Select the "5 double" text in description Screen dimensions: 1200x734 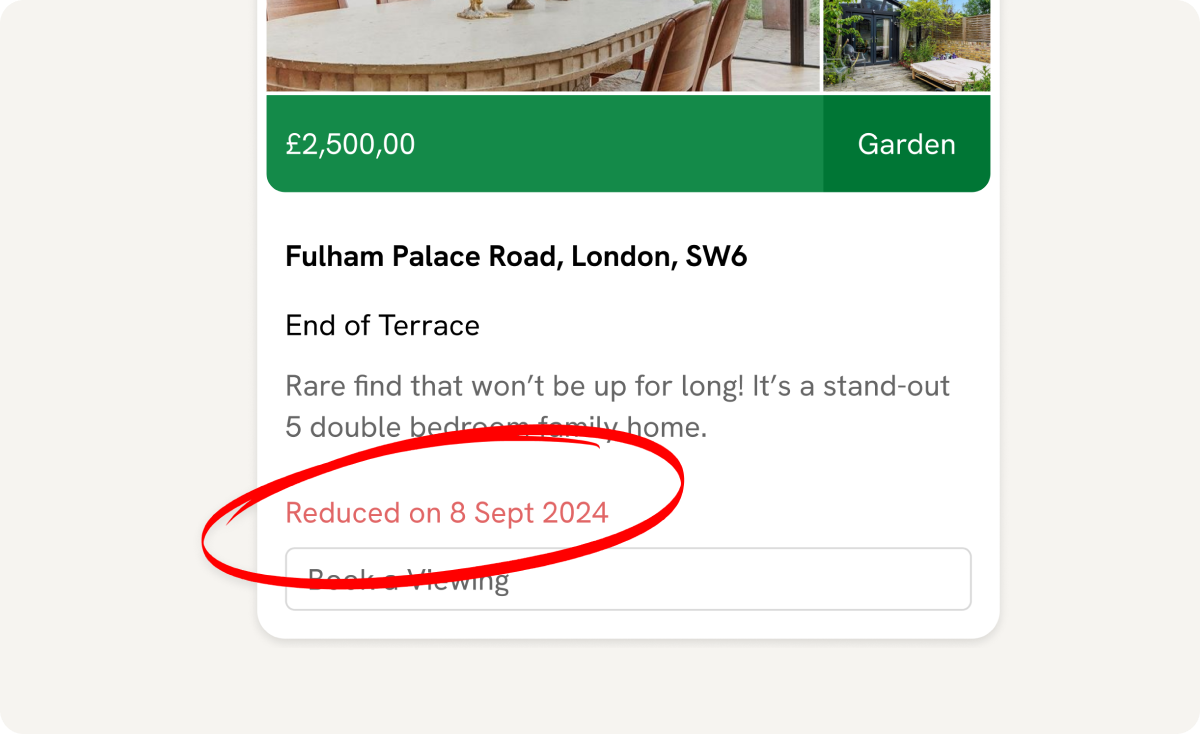click(344, 428)
